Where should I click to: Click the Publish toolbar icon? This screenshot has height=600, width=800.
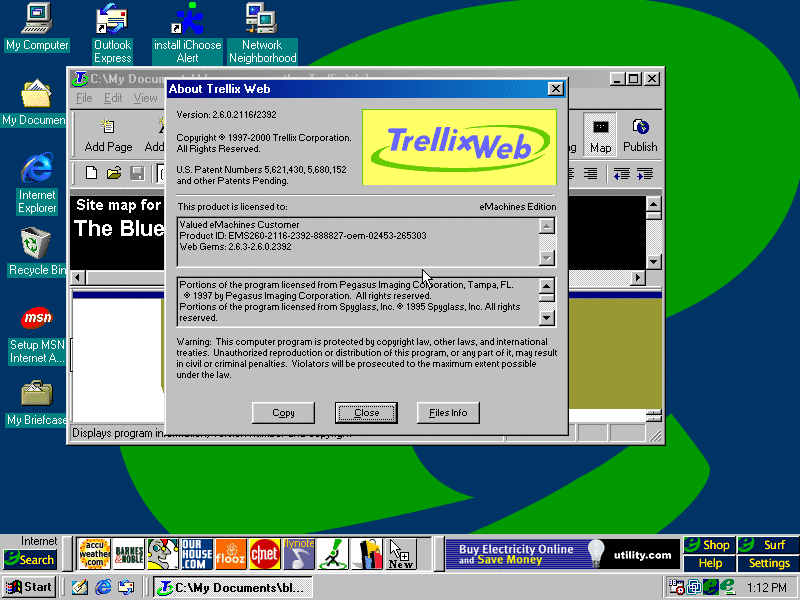coord(640,134)
